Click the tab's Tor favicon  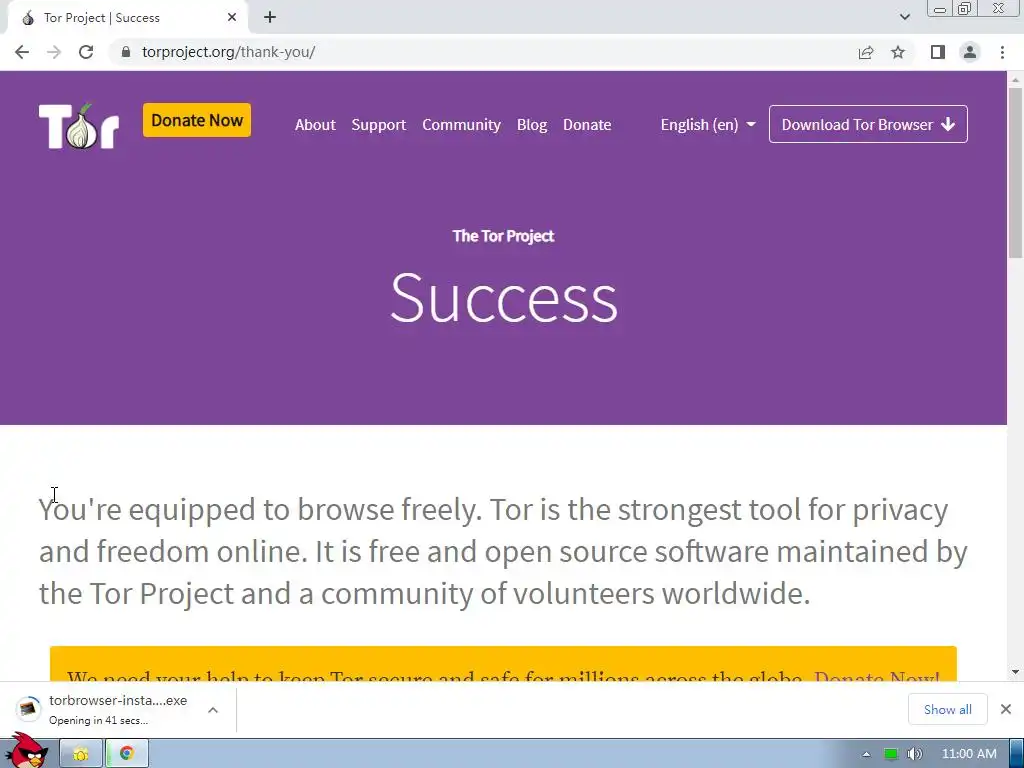[28, 18]
